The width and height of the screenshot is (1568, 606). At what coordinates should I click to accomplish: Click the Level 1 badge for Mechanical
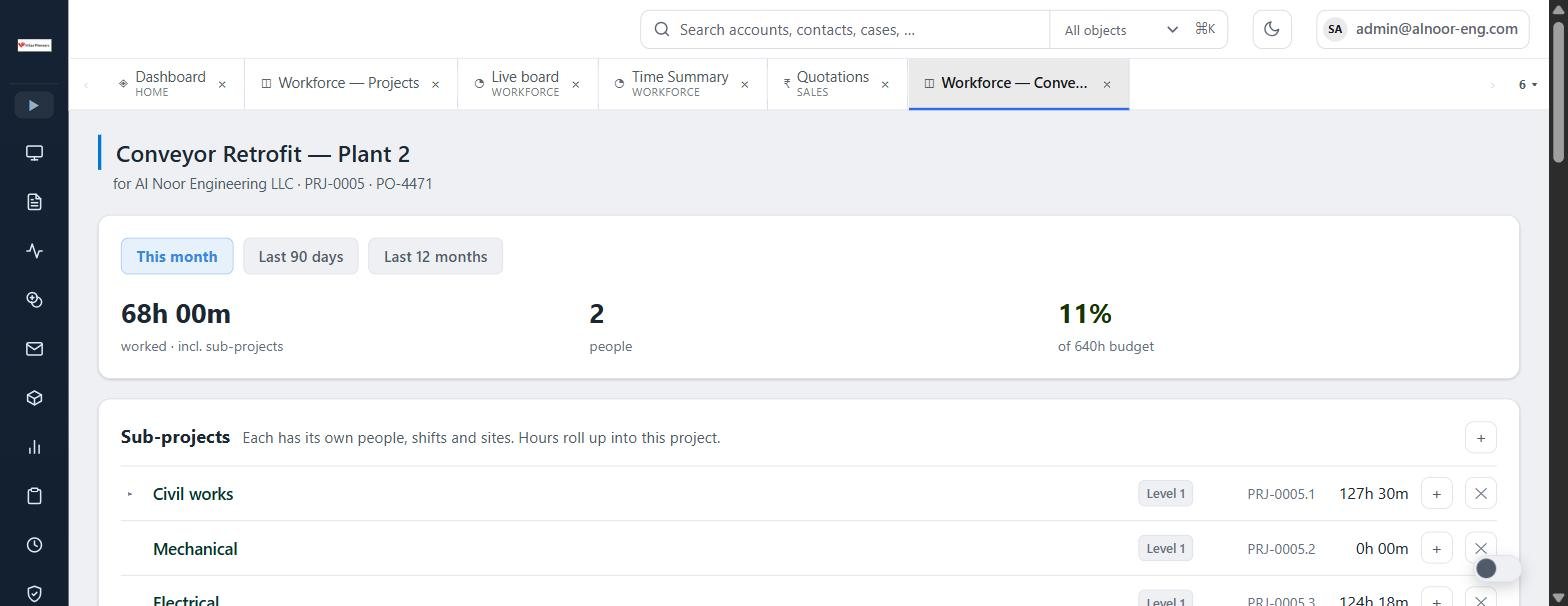pyautogui.click(x=1165, y=548)
